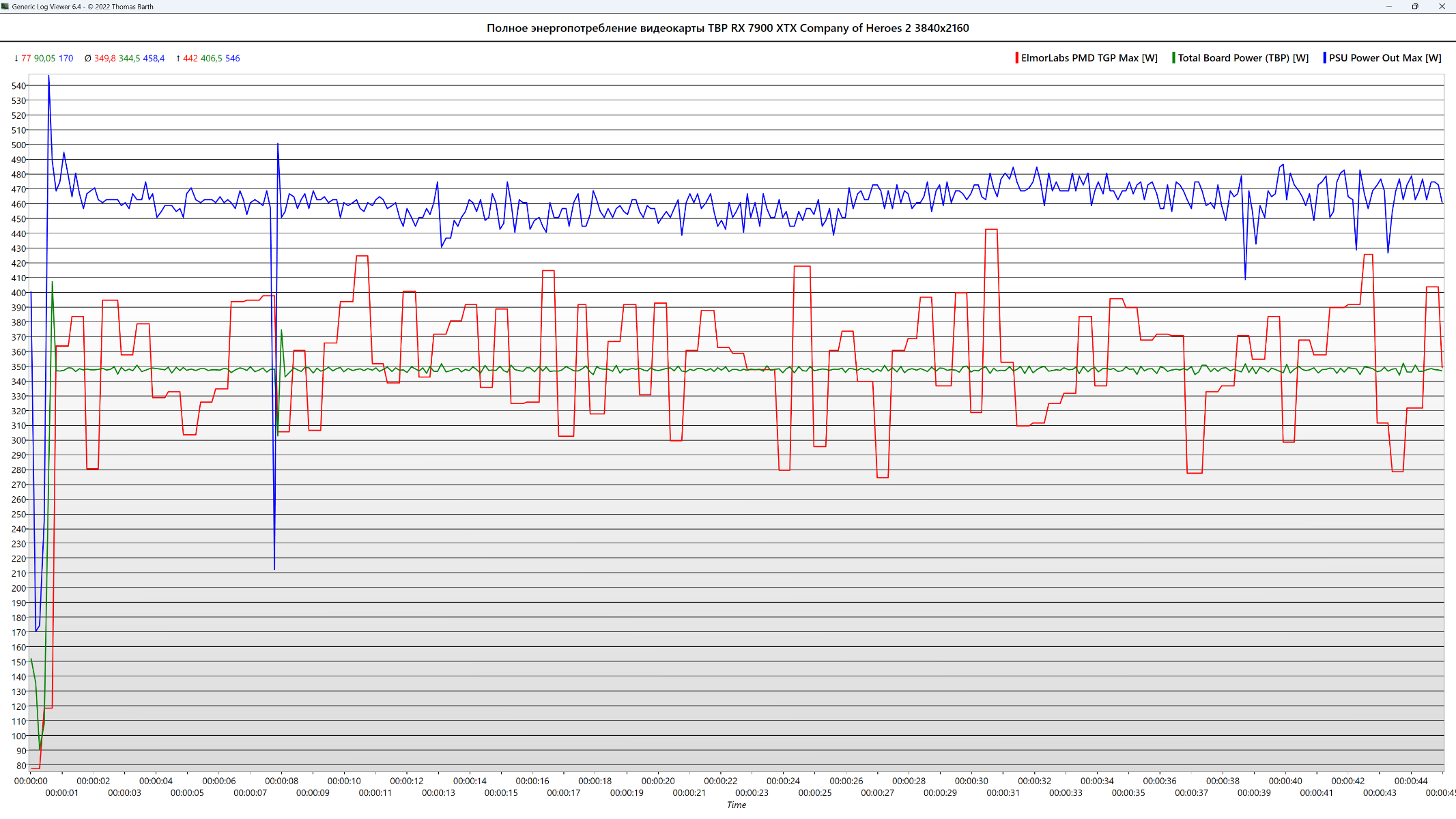The height and width of the screenshot is (819, 1456).
Task: Click the 00:00:08 tick on time axis
Action: coord(281,781)
